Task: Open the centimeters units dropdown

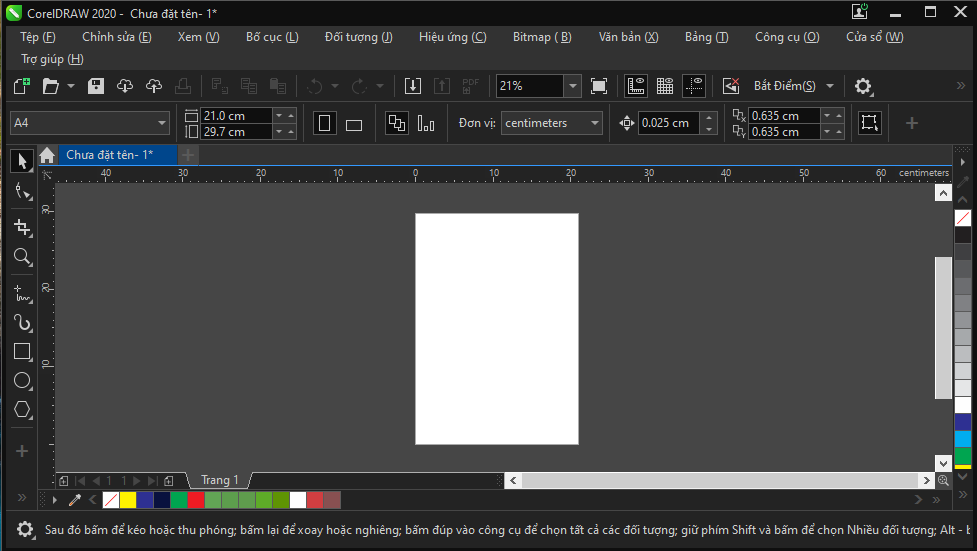Action: pos(595,123)
